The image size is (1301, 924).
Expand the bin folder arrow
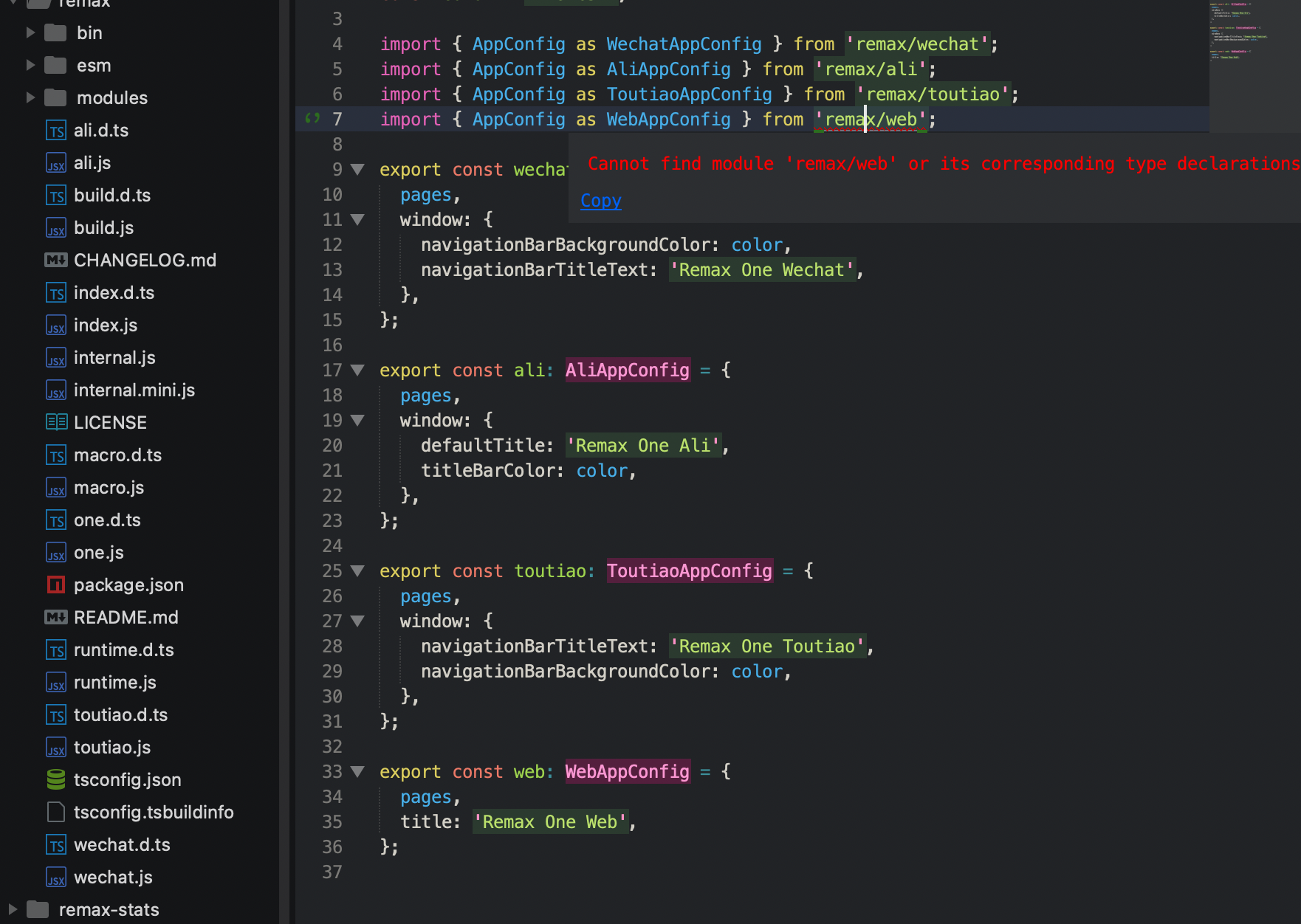tap(30, 32)
